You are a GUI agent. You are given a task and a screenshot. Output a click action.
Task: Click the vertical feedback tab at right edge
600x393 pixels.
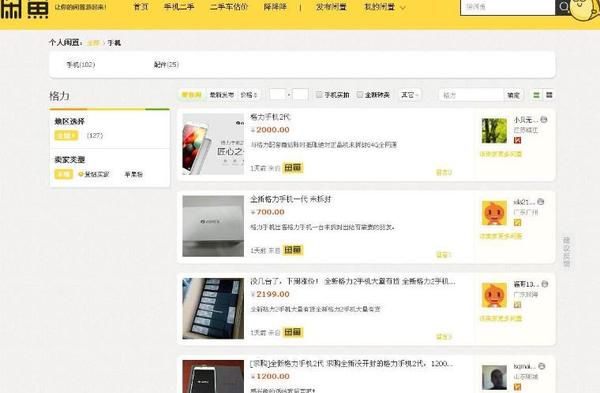pos(566,252)
